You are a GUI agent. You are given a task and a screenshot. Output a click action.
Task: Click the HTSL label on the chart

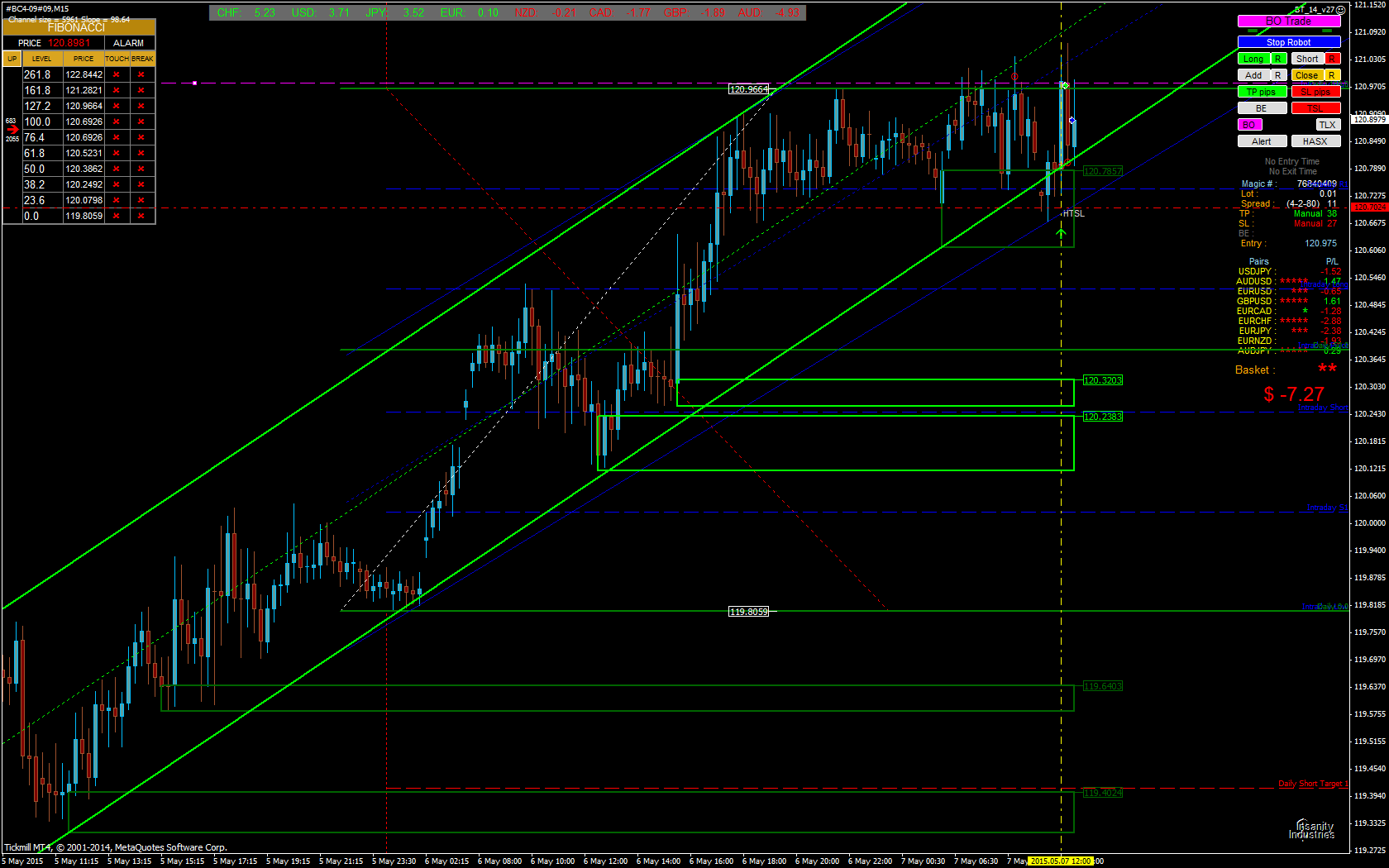coord(1074,213)
